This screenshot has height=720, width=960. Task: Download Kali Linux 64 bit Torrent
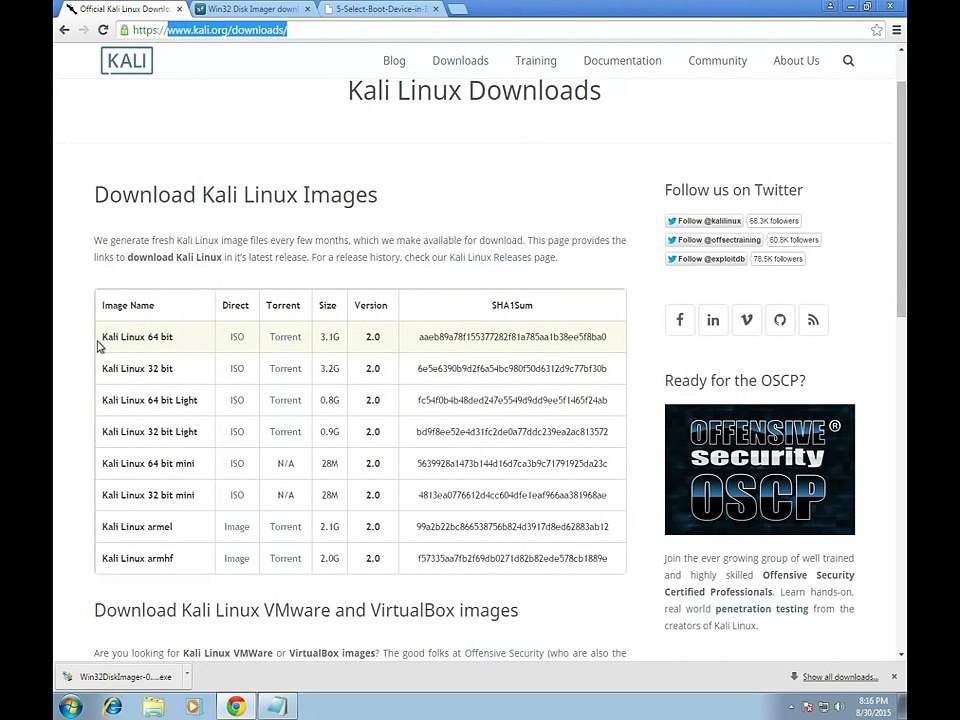click(x=285, y=337)
